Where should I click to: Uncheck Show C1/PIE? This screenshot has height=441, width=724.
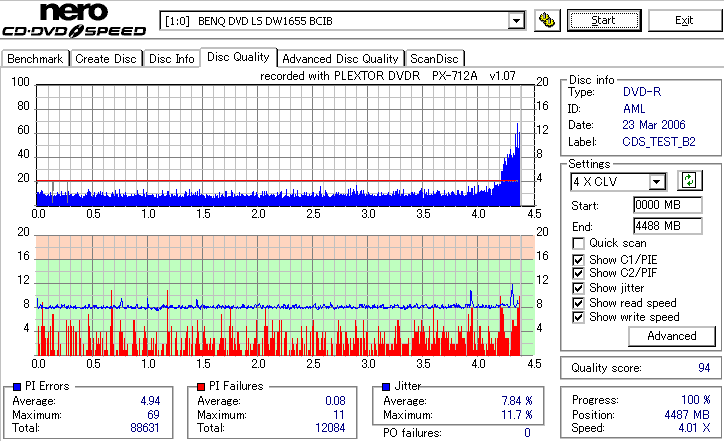pos(578,260)
